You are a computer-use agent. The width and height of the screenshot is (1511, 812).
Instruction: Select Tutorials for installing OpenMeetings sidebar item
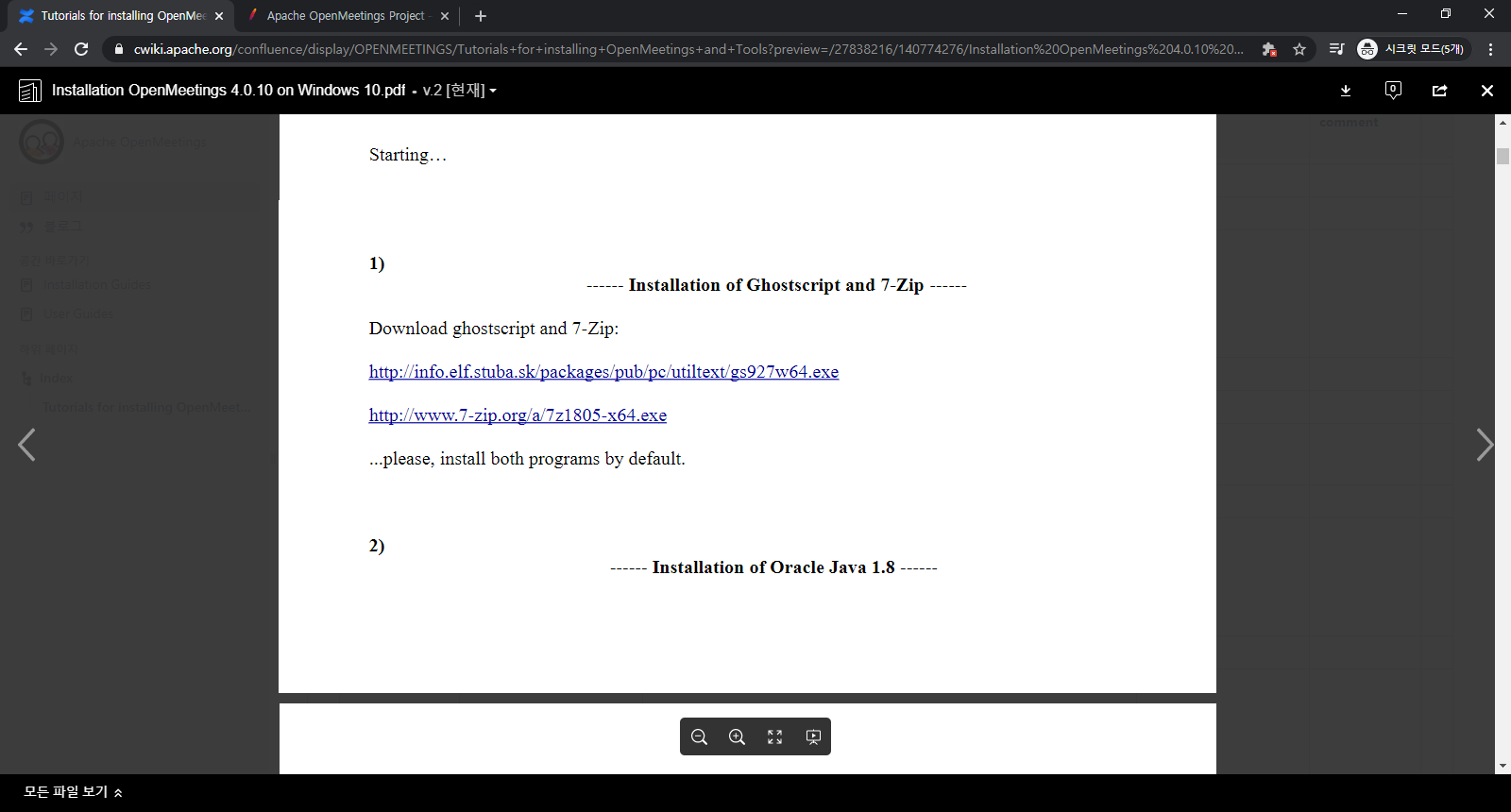(146, 407)
